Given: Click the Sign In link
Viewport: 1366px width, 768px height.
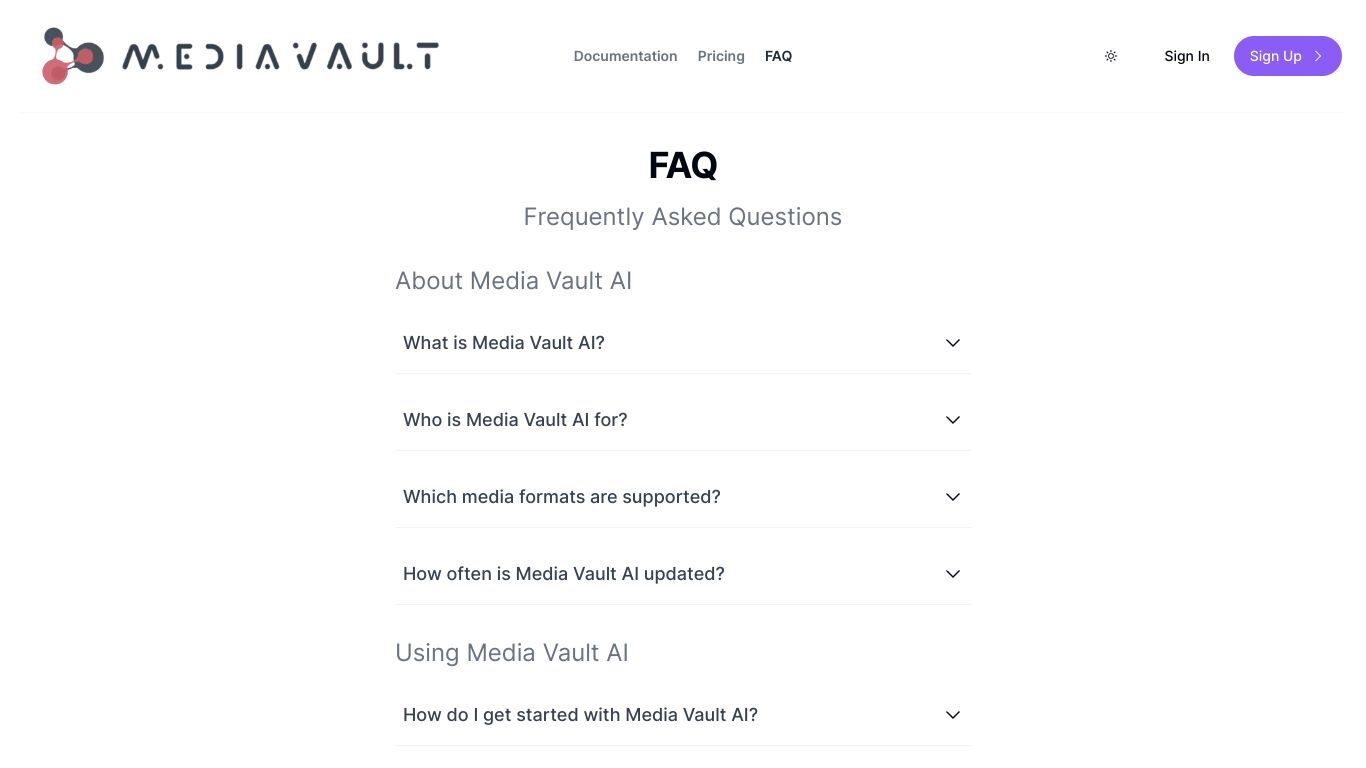Looking at the screenshot, I should 1187,56.
